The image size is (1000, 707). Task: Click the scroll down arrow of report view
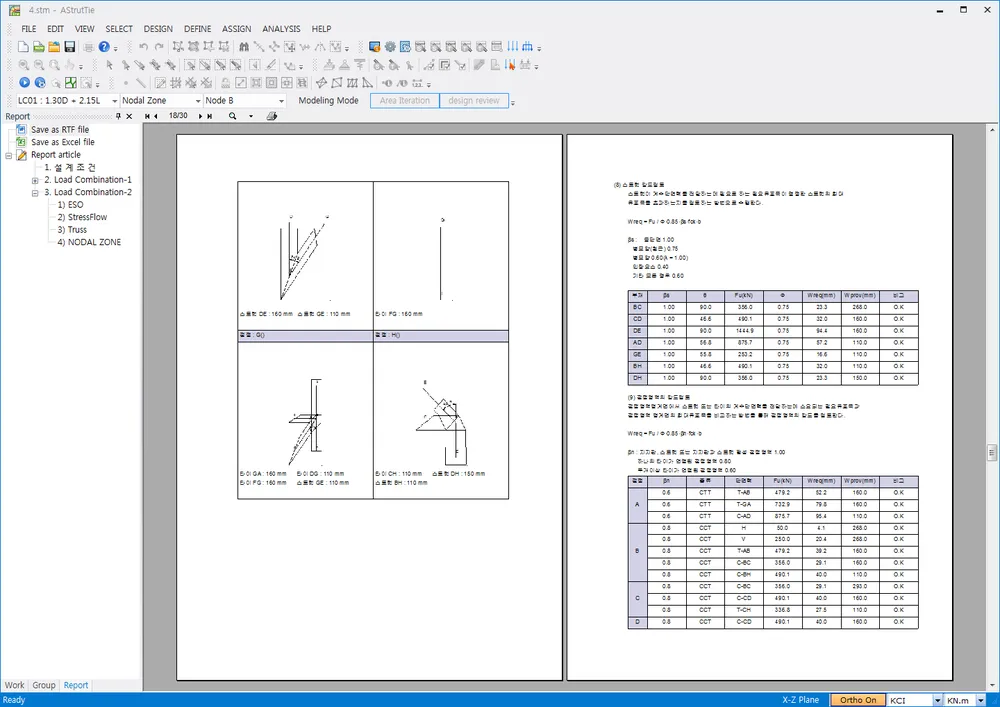[992, 686]
